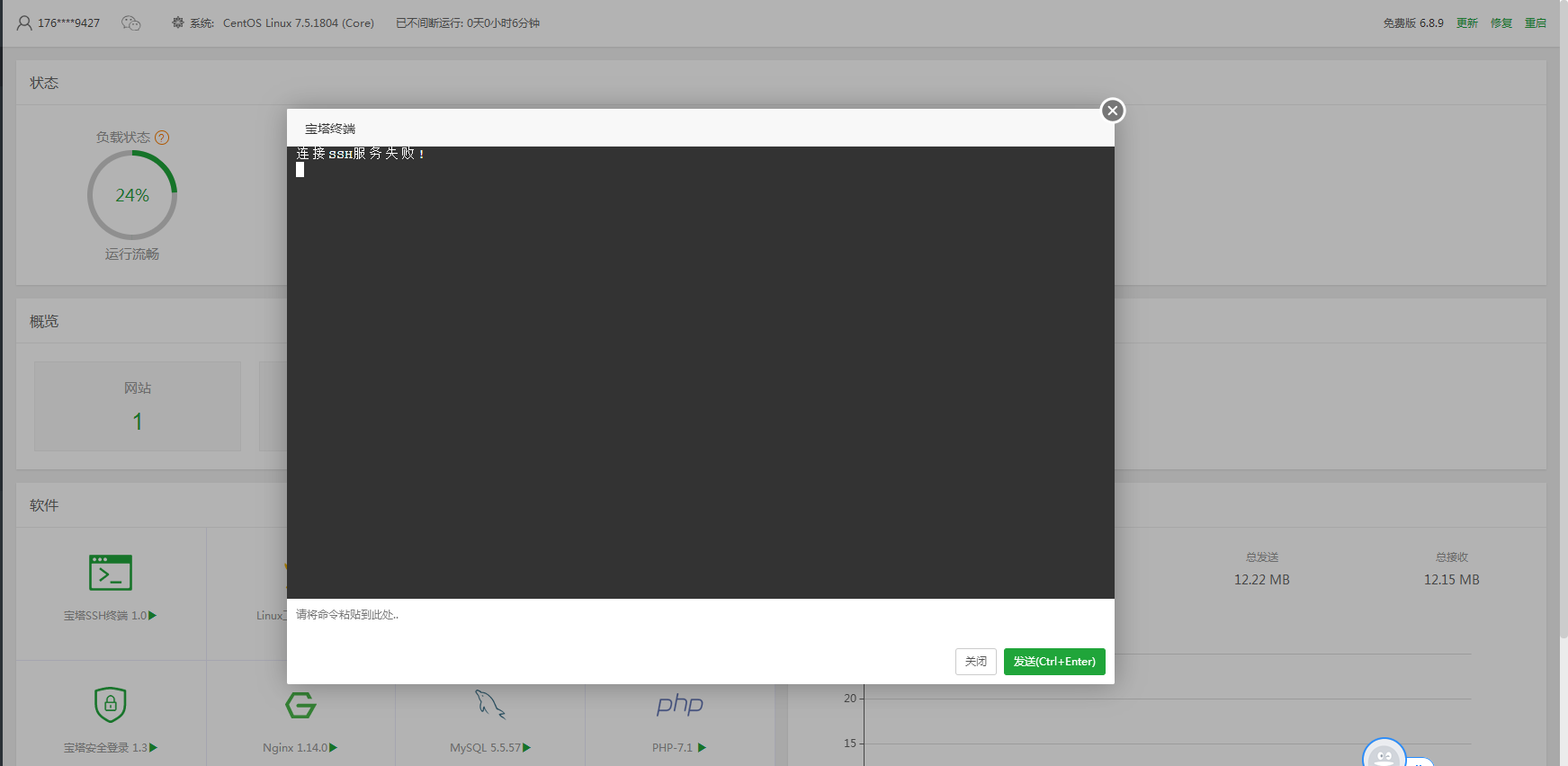Close the 宝塔终端 dialog with X icon
The height and width of the screenshot is (766, 1568).
click(1113, 111)
